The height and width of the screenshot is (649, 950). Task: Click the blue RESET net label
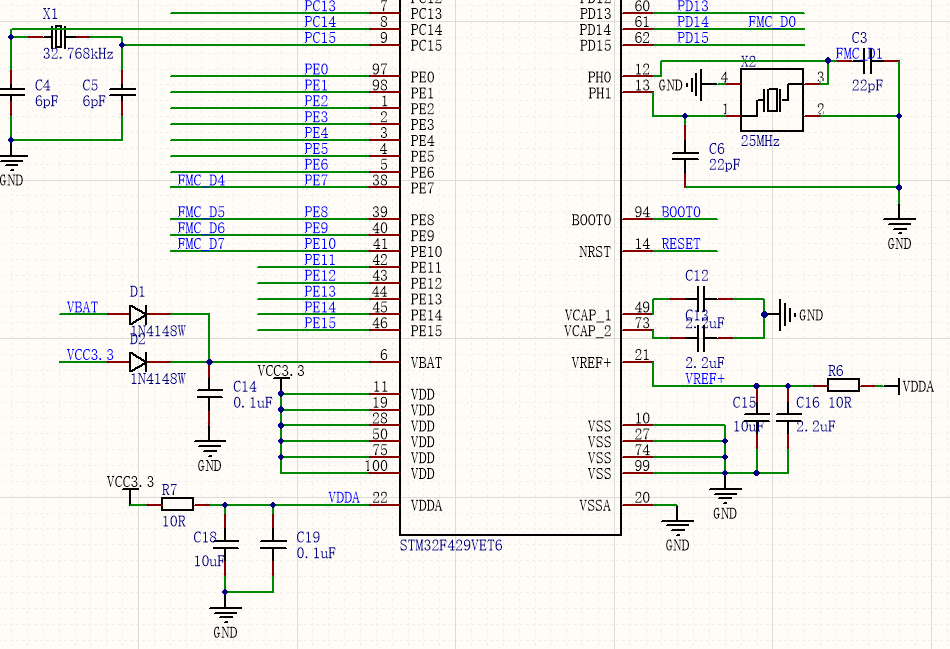coord(680,244)
